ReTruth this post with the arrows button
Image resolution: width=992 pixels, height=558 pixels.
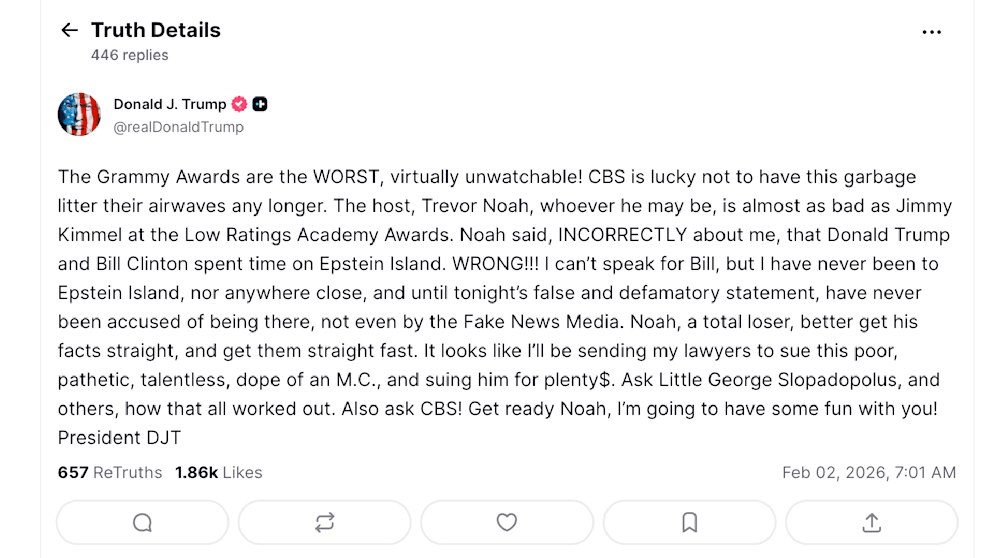(x=324, y=522)
